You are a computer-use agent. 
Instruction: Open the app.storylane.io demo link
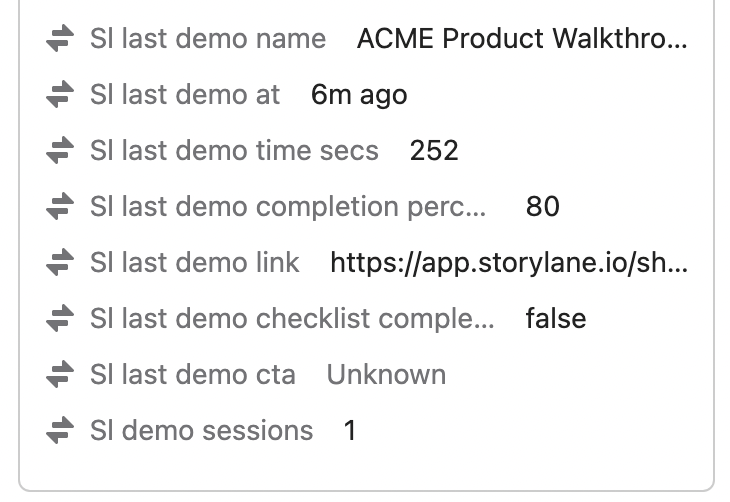[509, 263]
